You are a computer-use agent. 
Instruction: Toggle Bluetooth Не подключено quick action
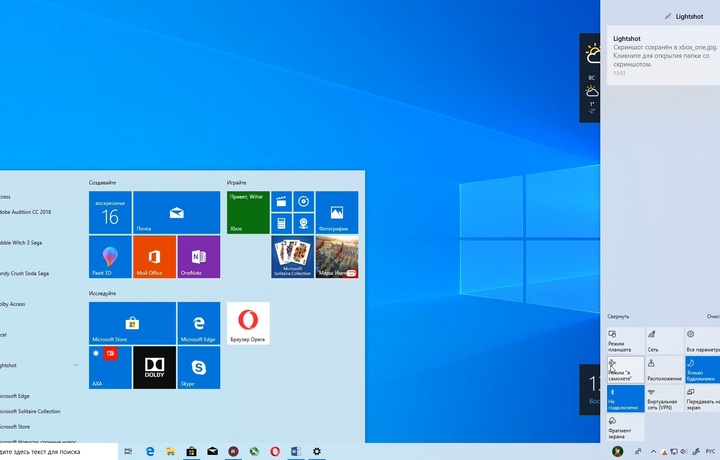tap(625, 398)
